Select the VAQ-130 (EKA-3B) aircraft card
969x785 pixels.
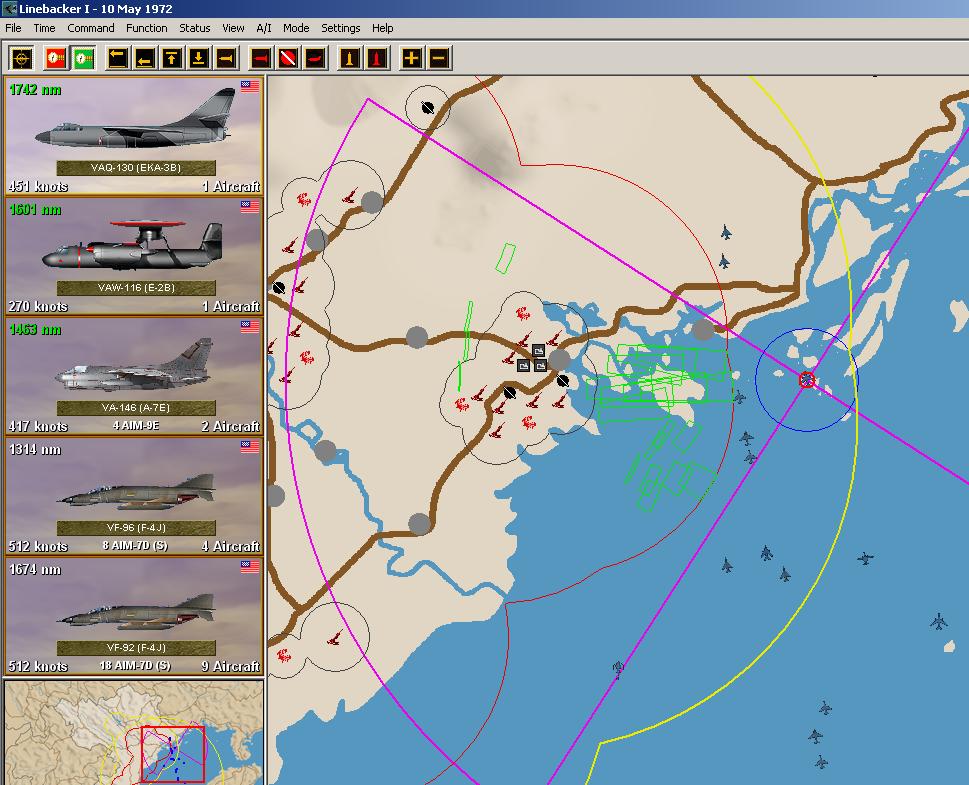point(134,136)
